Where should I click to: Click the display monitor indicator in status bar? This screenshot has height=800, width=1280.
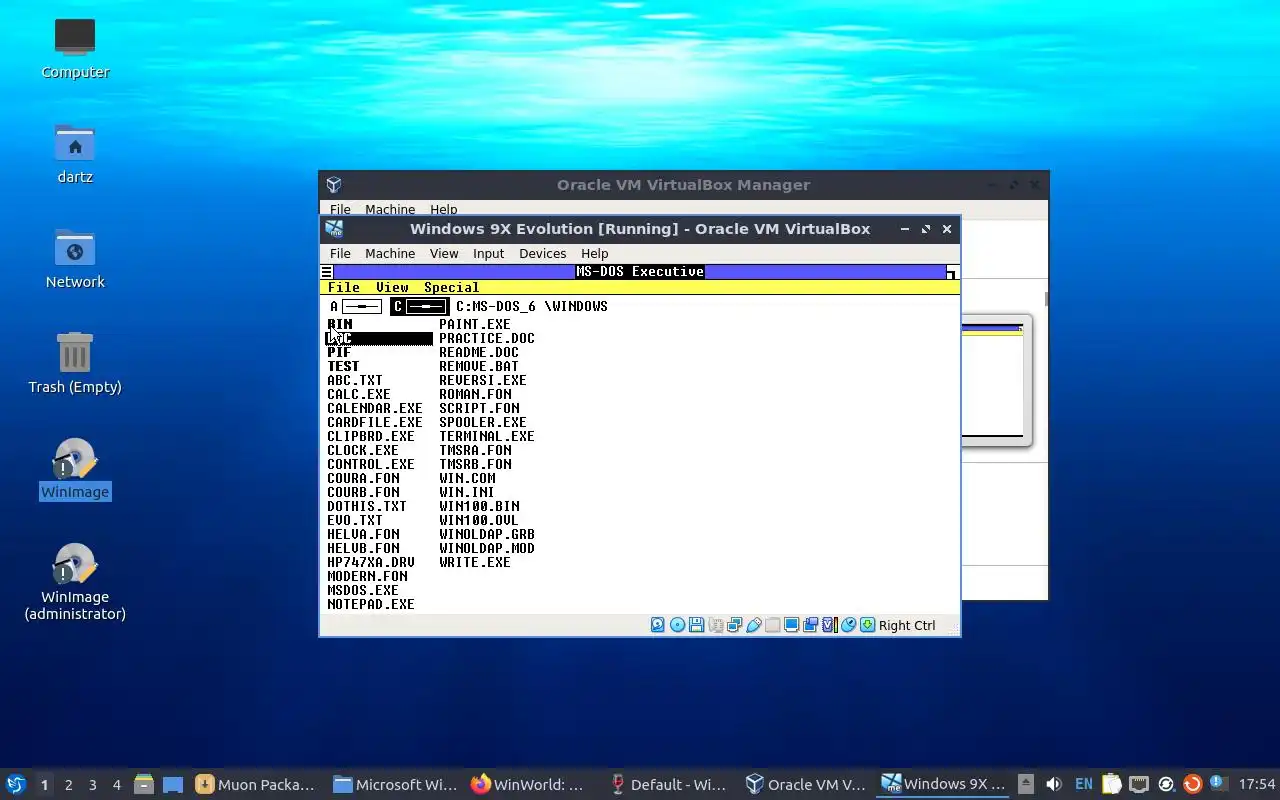[791, 625]
